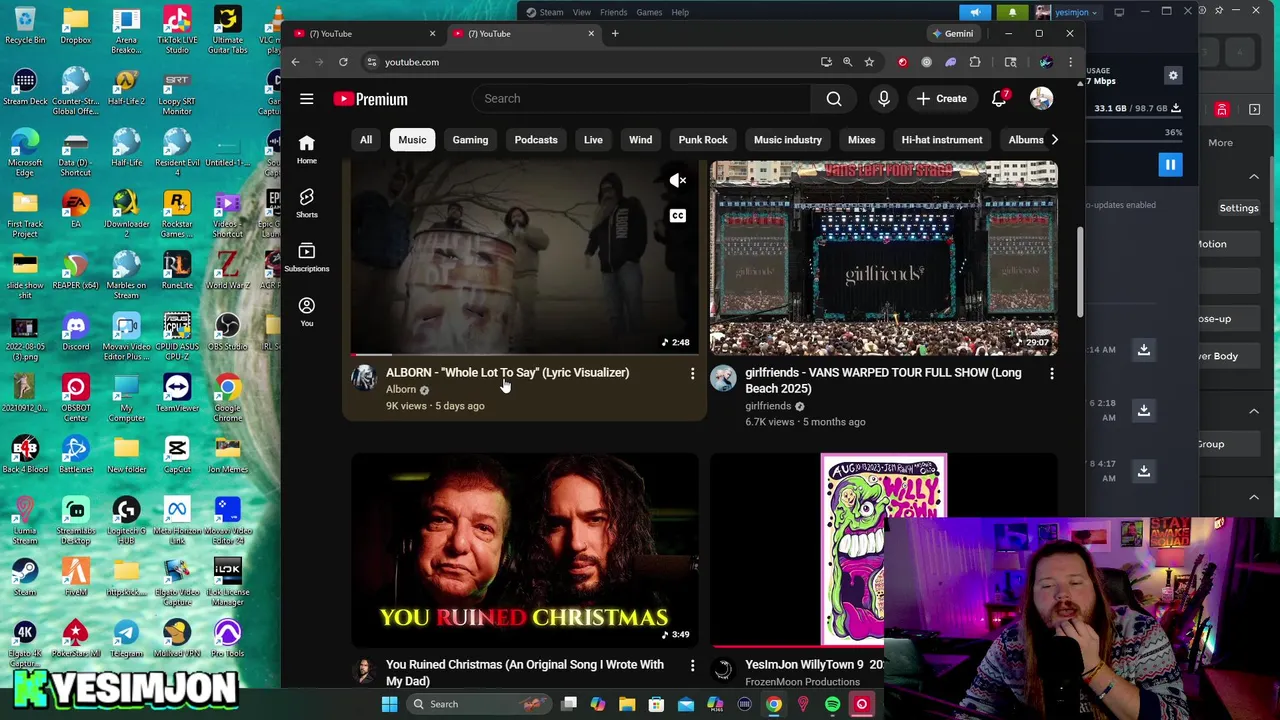1280x720 pixels.
Task: Launch OBS Studio desktop shortcut
Action: pyautogui.click(x=227, y=333)
